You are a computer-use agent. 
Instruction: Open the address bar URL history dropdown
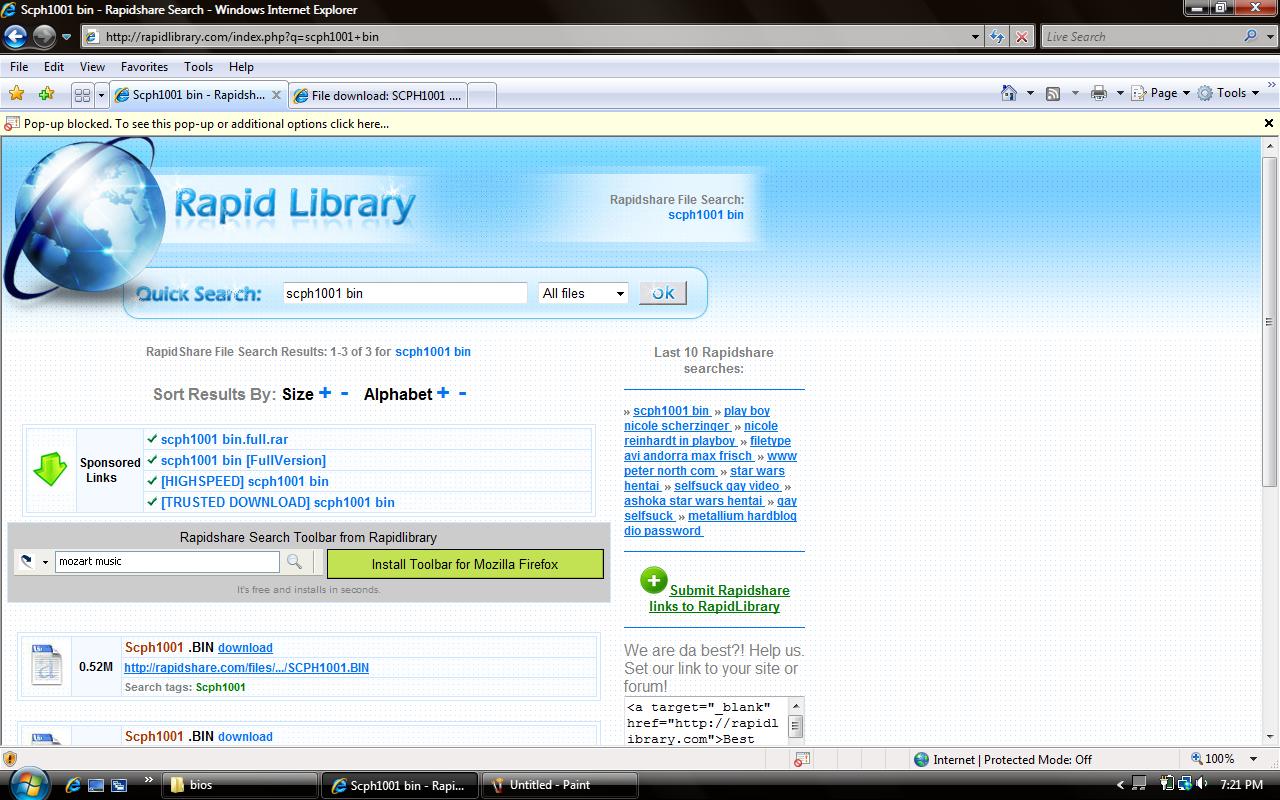click(x=976, y=37)
